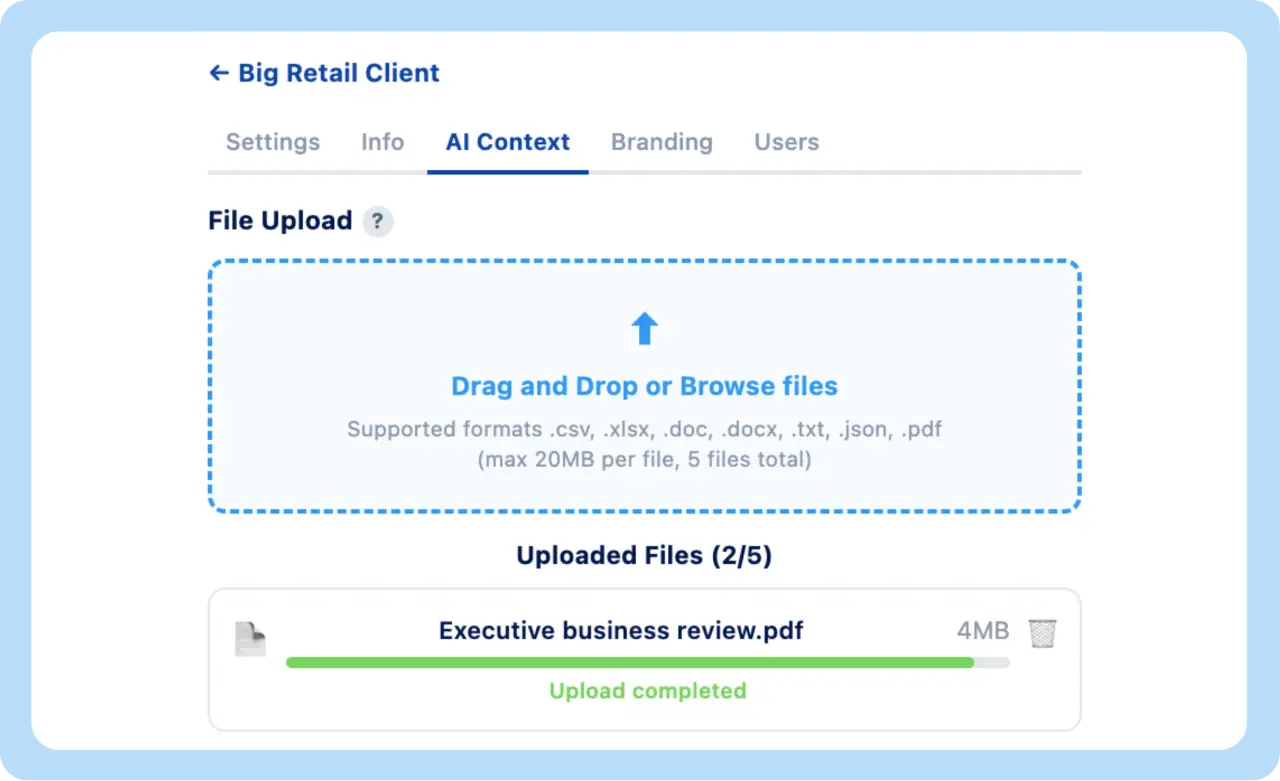Open the Big Retail Client title link
This screenshot has width=1280, height=781.
(339, 73)
